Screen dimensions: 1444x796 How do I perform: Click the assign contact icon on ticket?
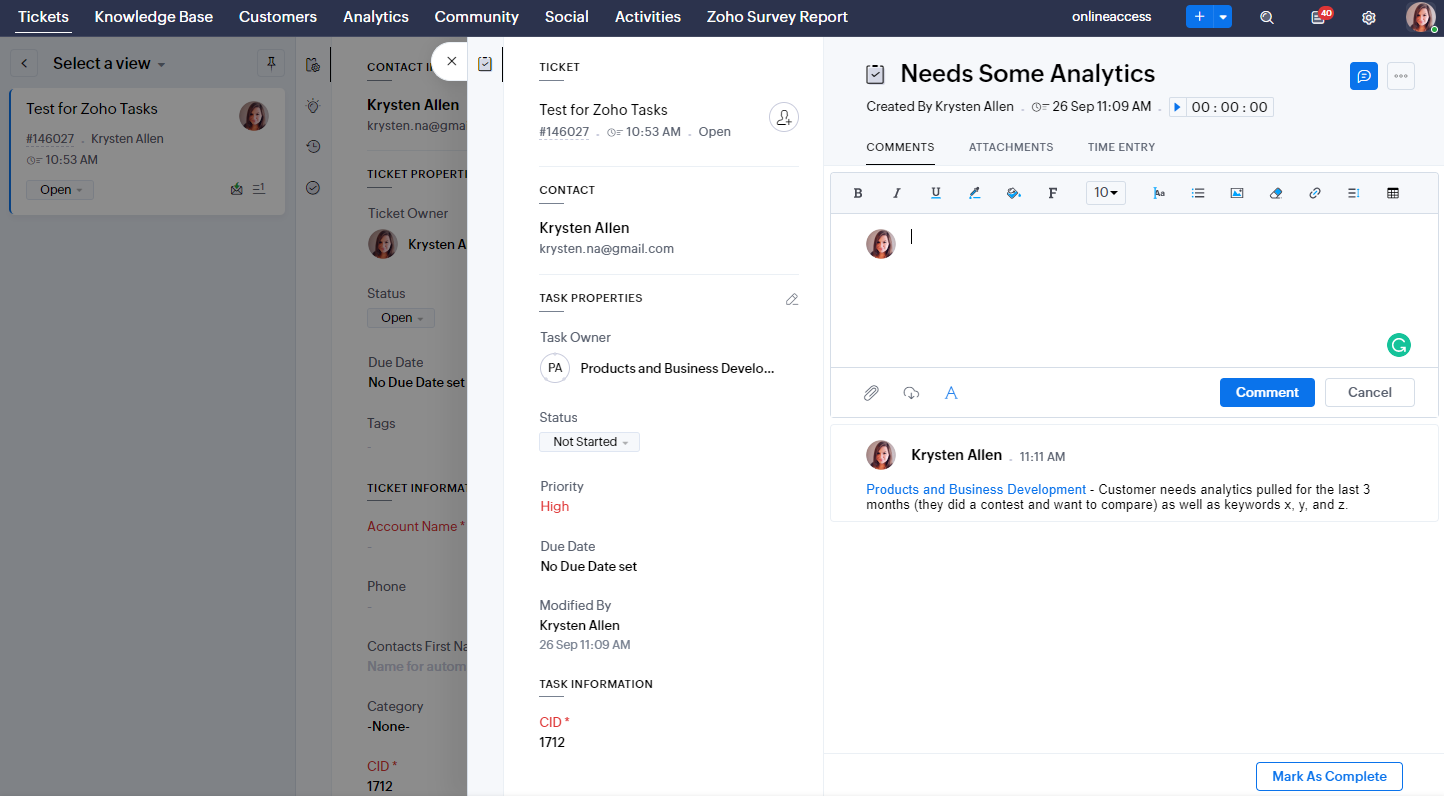pyautogui.click(x=784, y=118)
